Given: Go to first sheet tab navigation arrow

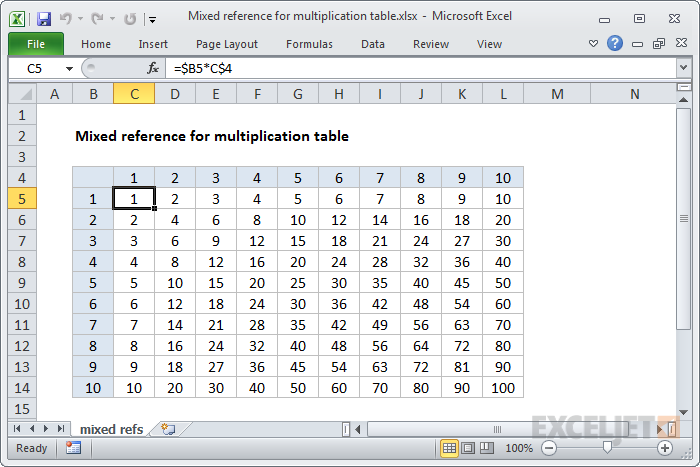Looking at the screenshot, I should pyautogui.click(x=17, y=429).
